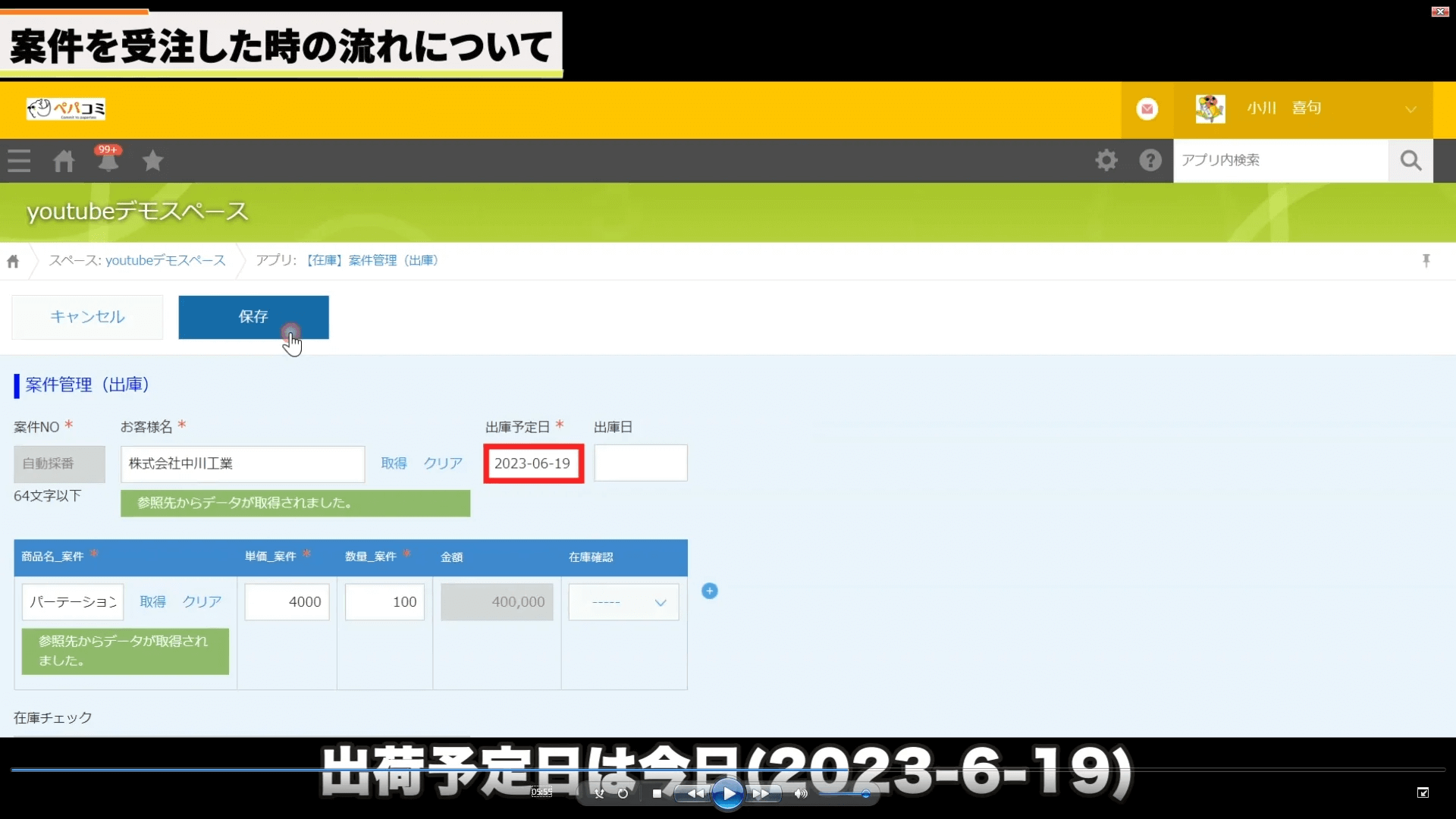Screen dimensions: 1456x819
Task: Expand the 在庫確認 dropdown
Action: click(623, 602)
